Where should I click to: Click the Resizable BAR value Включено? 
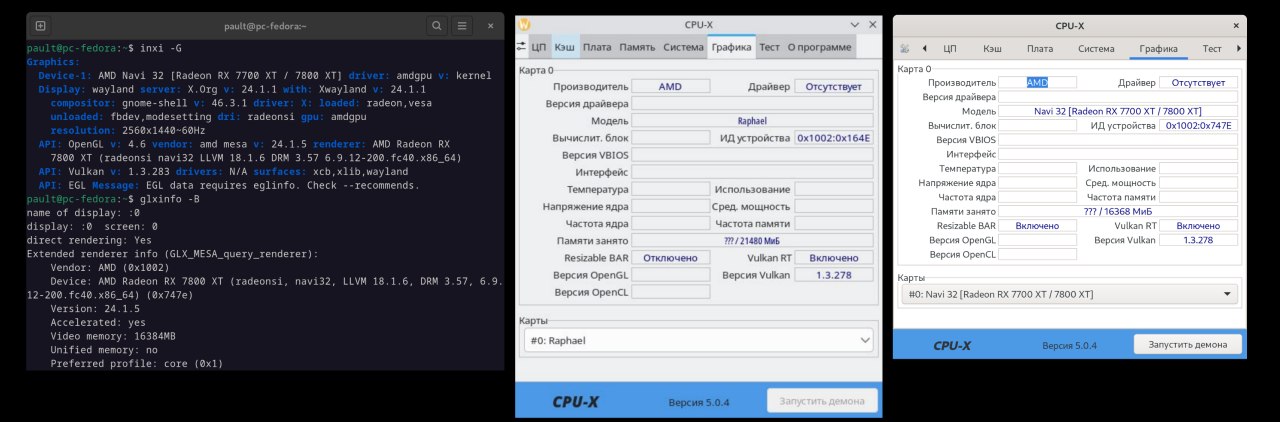coord(1038,226)
